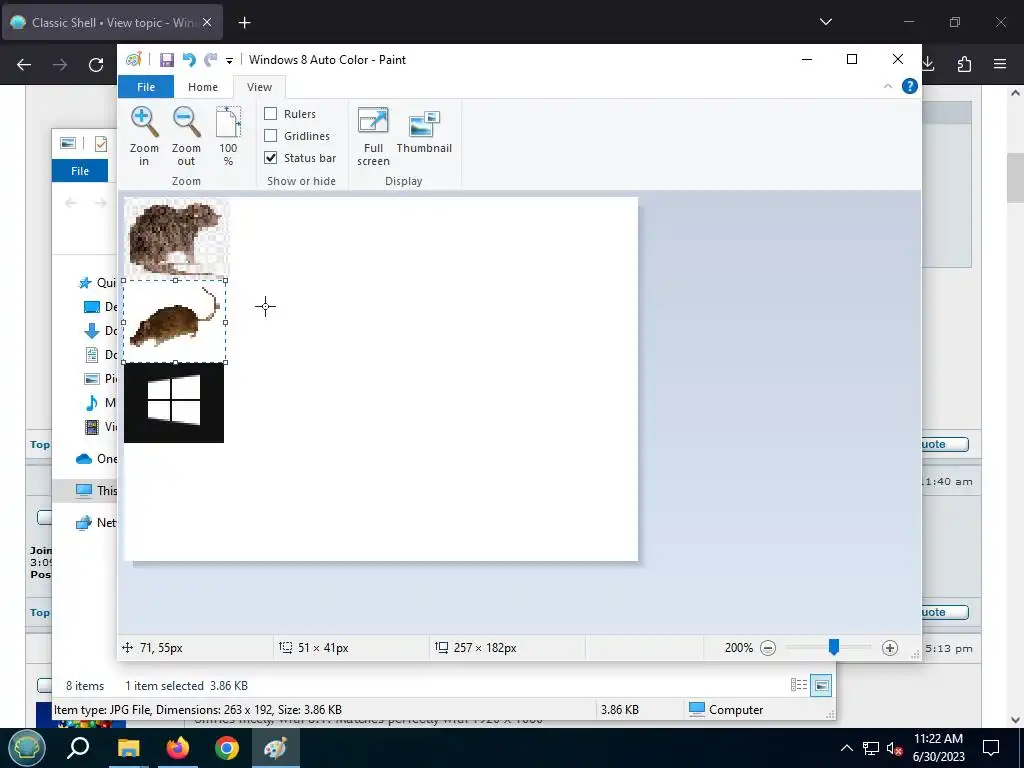Click the zoom slider plus button
Screen dimensions: 1024x768
point(889,648)
